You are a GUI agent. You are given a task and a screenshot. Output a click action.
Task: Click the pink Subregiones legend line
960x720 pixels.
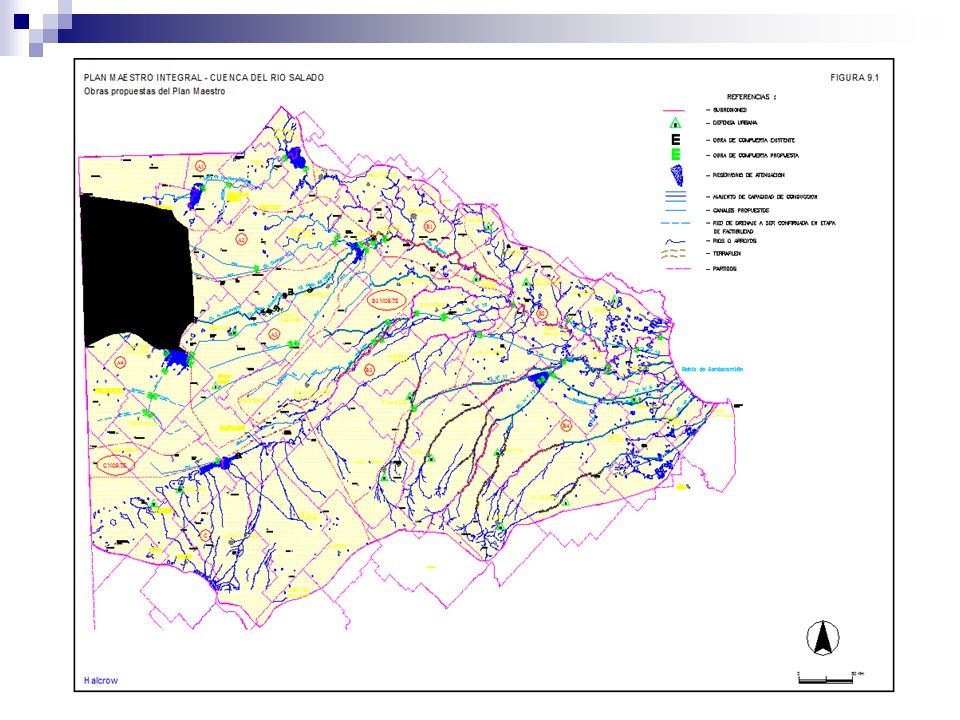point(674,110)
